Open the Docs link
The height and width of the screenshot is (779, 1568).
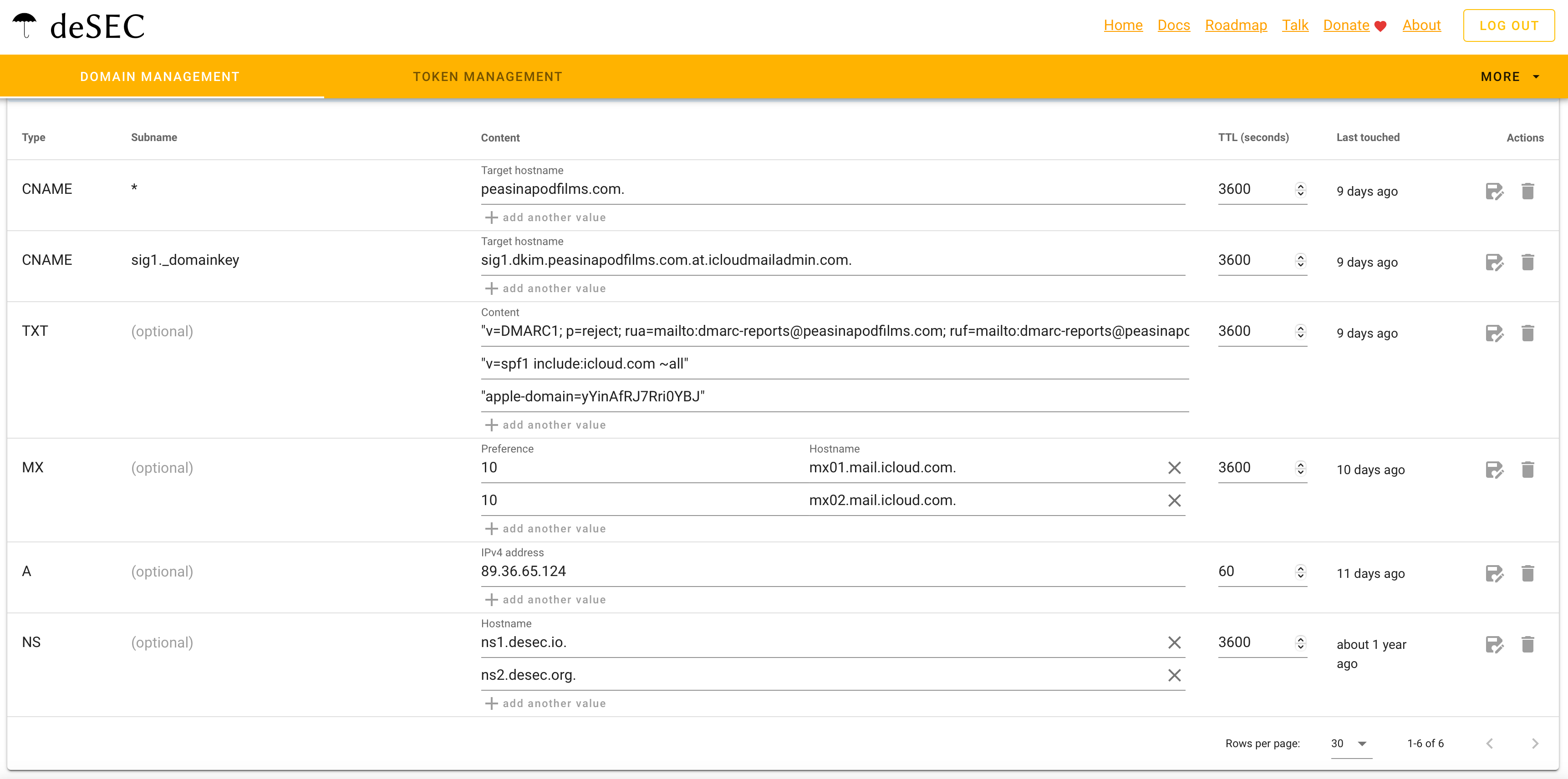[x=1174, y=25]
